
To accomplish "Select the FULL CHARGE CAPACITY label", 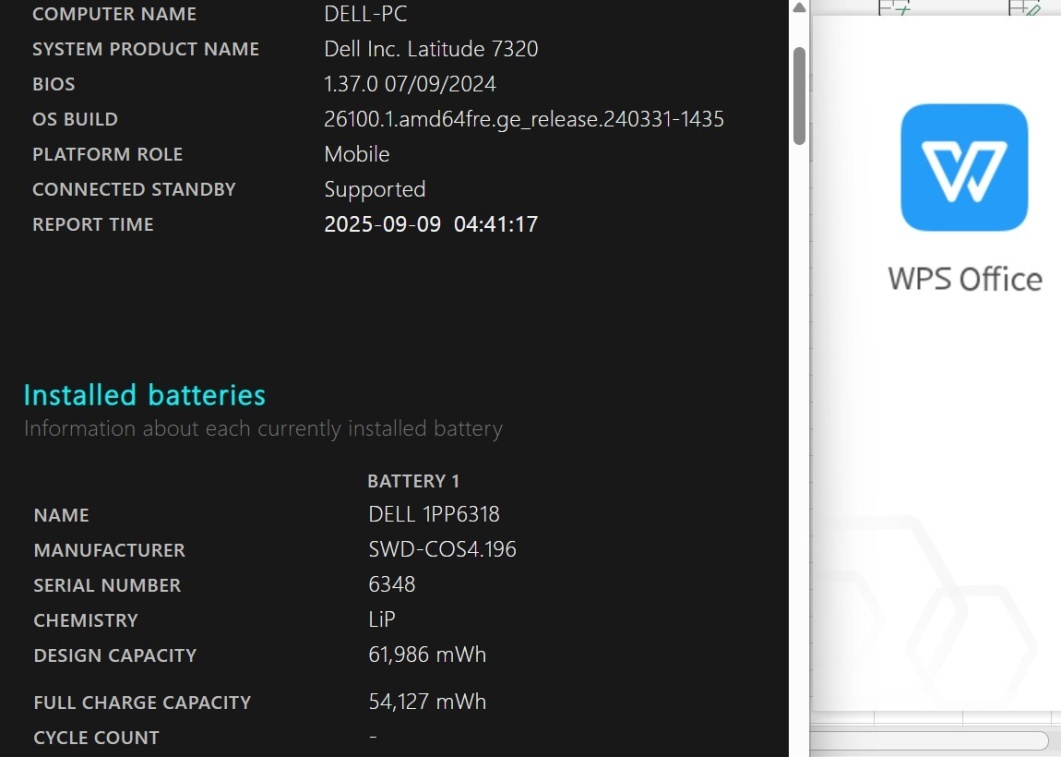I will [x=142, y=704].
